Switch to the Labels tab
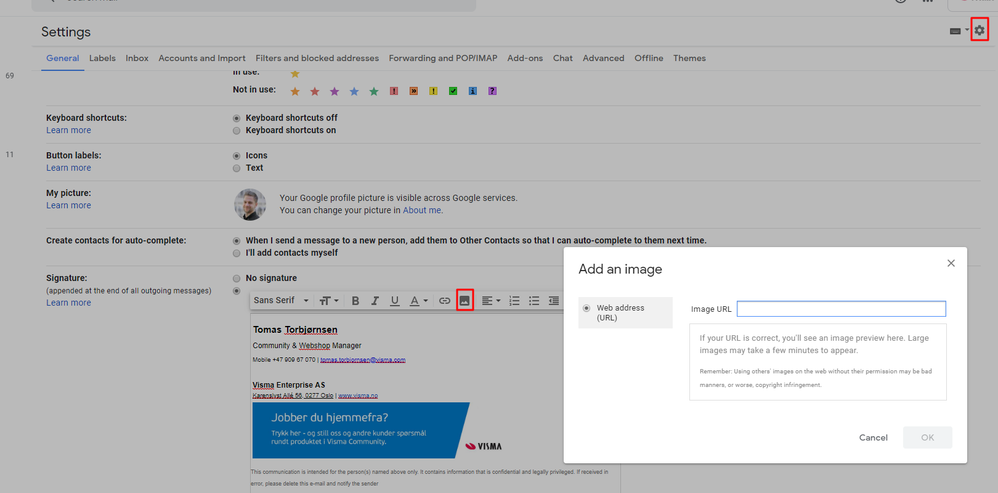Image resolution: width=998 pixels, height=493 pixels. (102, 58)
